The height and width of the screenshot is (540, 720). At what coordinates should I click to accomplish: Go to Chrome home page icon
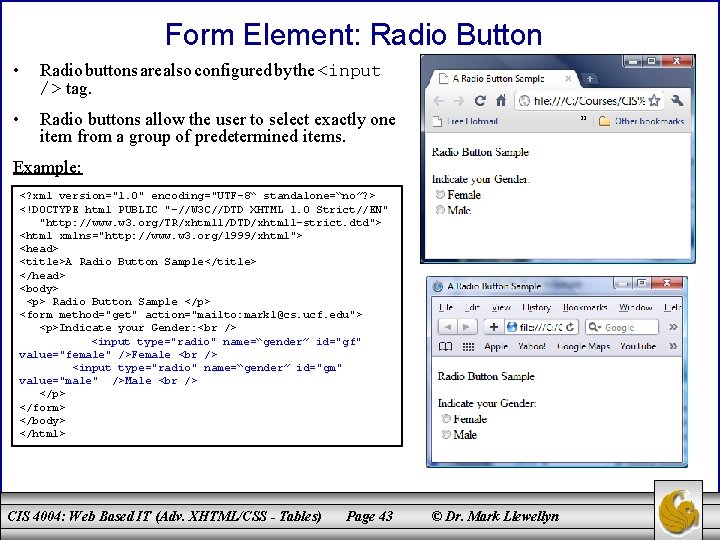pos(501,101)
